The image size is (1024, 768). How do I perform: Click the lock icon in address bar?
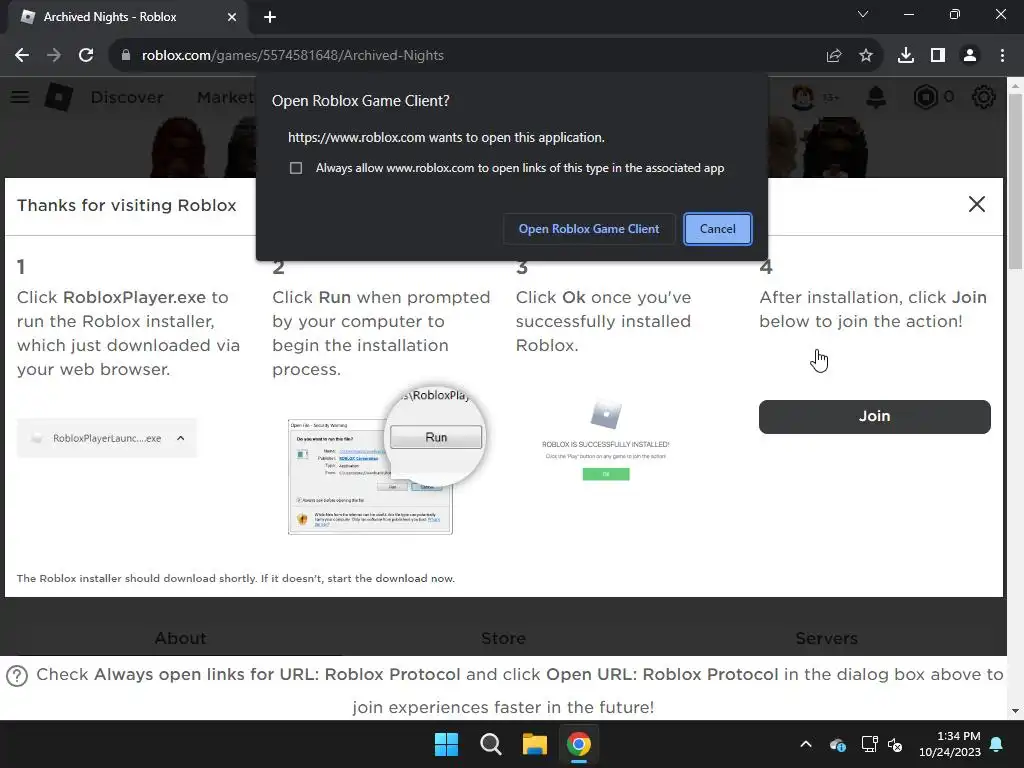pos(126,56)
